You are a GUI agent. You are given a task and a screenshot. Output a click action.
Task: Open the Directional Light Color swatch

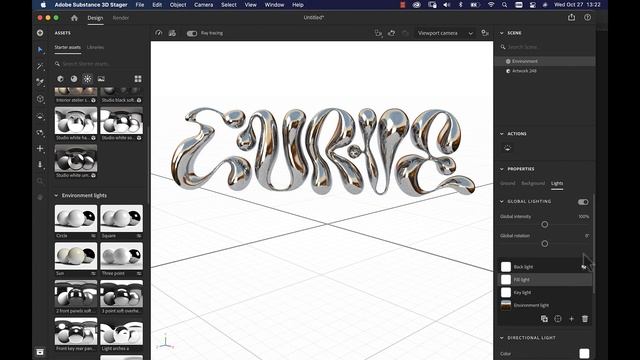click(x=584, y=353)
